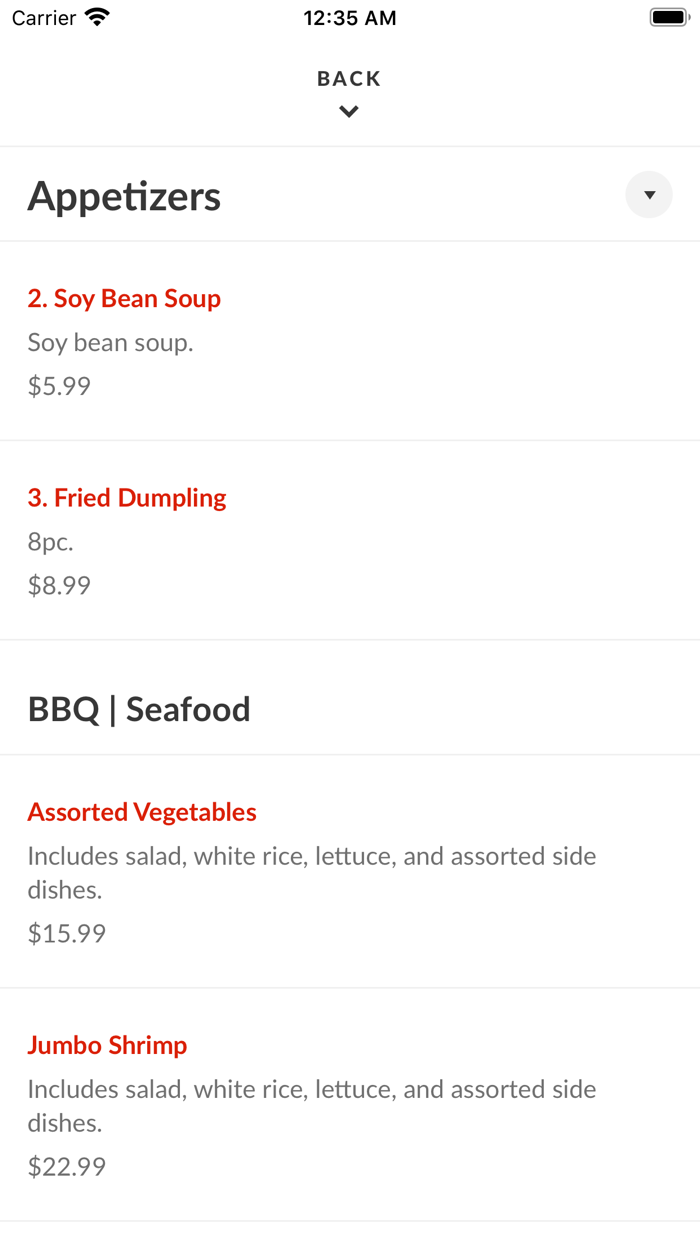Tap the "8pc." dumpling description
The width and height of the screenshot is (700, 1244).
(x=51, y=542)
